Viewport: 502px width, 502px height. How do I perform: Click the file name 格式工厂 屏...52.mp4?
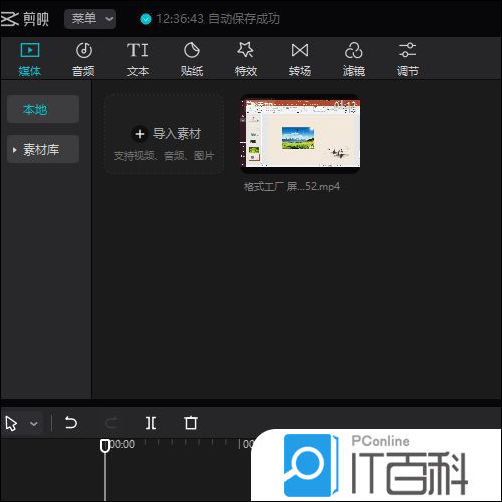coord(292,186)
